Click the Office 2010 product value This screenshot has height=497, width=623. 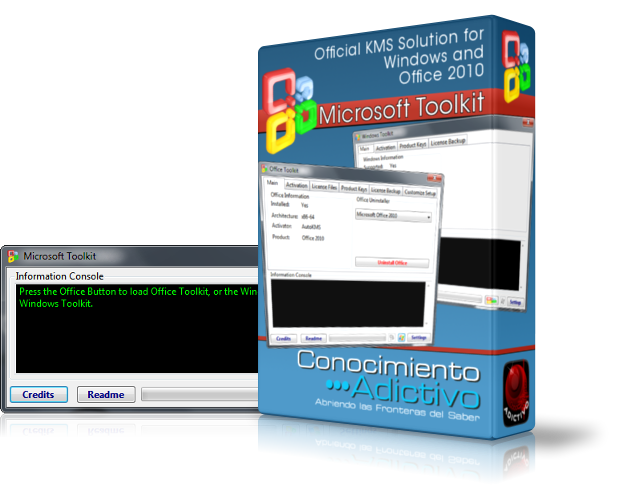click(x=313, y=238)
